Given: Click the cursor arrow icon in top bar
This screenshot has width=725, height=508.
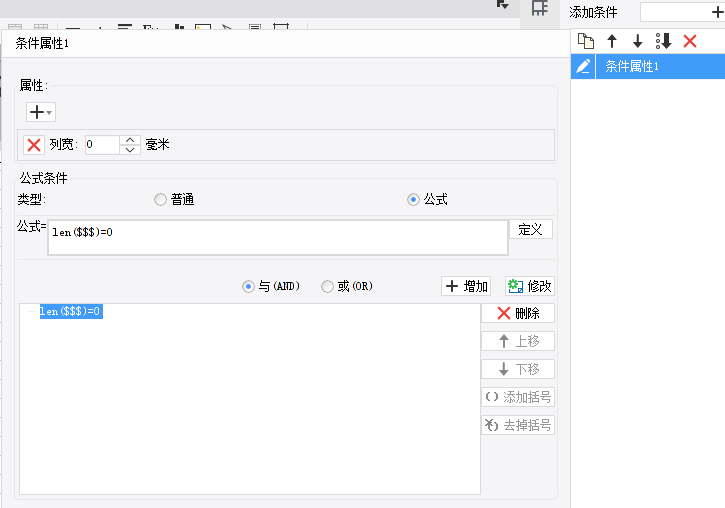Looking at the screenshot, I should point(502,5).
